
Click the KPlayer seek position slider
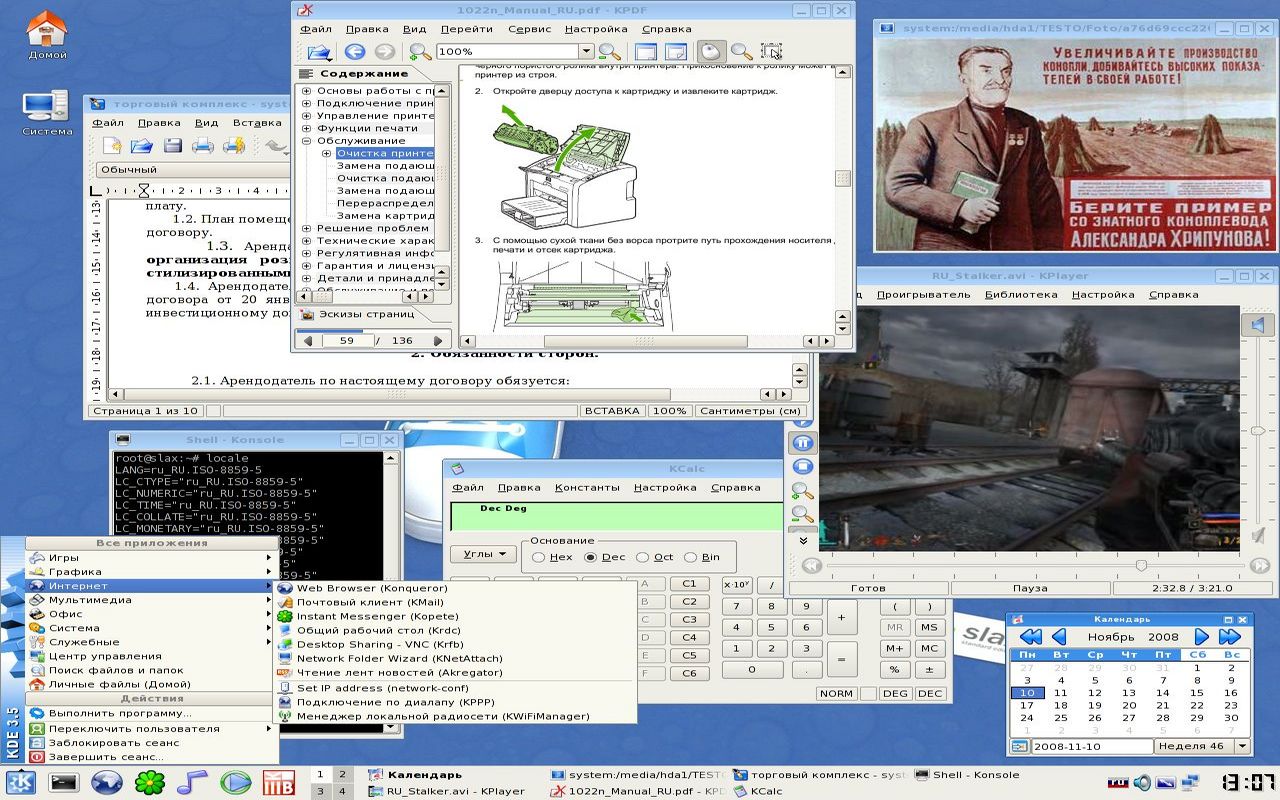coord(1141,566)
